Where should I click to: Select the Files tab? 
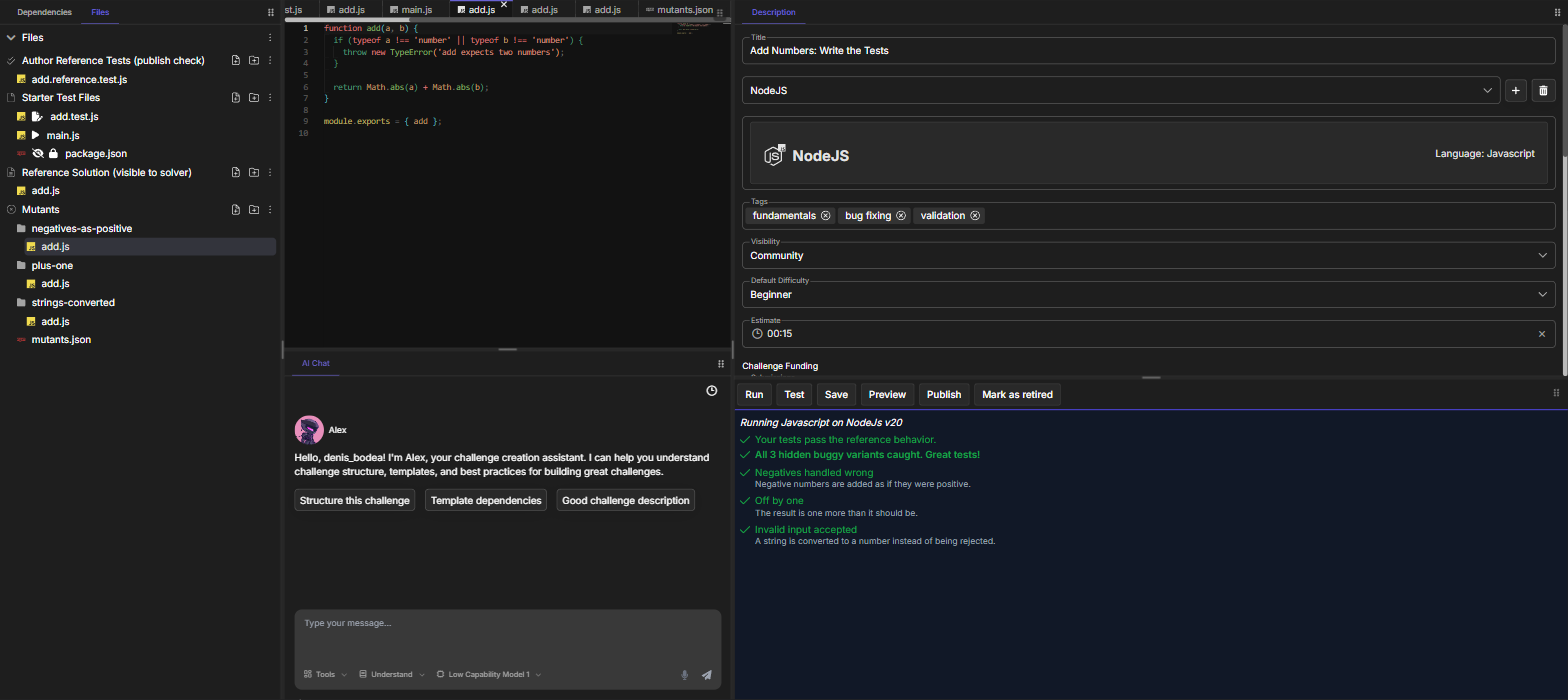pos(100,12)
